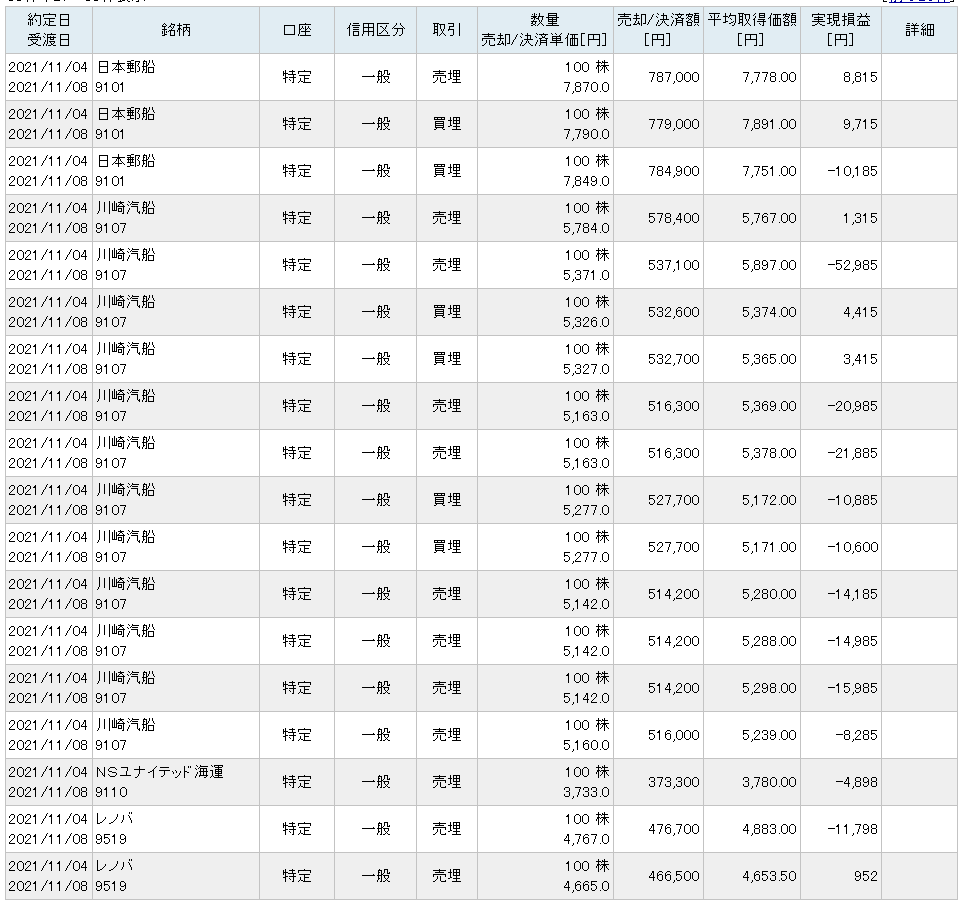964x904 pixels.
Task: Select settlement amount 532,600
Action: click(x=674, y=312)
